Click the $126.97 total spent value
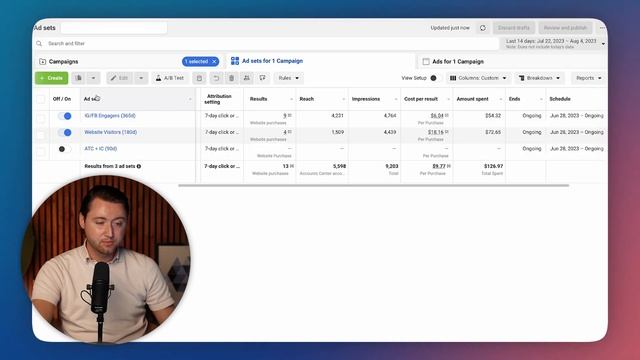 coord(493,166)
